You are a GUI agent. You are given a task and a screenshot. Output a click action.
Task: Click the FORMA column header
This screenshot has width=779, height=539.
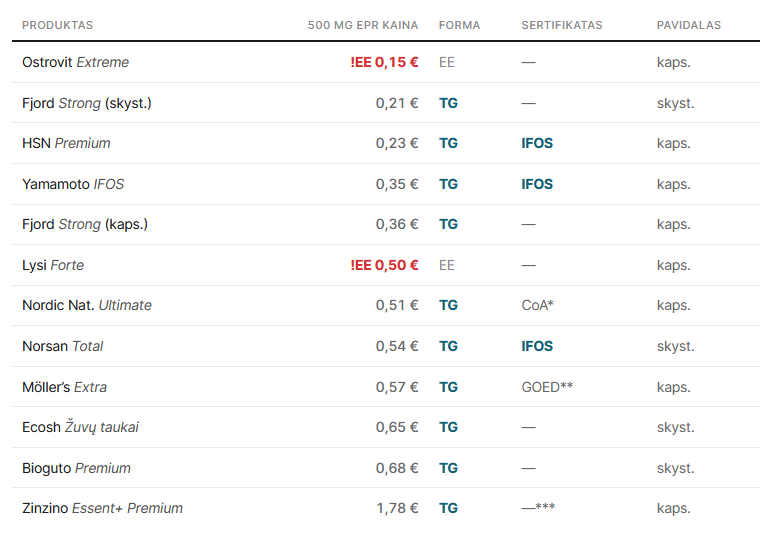tap(459, 25)
